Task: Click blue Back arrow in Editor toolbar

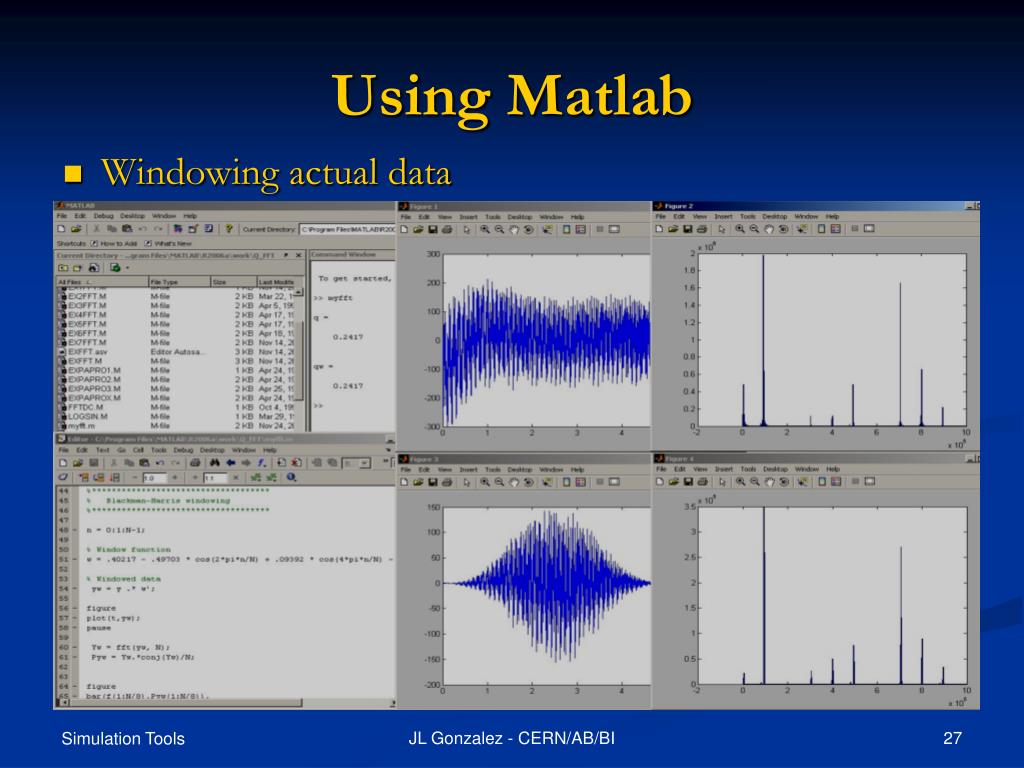Action: (231, 462)
